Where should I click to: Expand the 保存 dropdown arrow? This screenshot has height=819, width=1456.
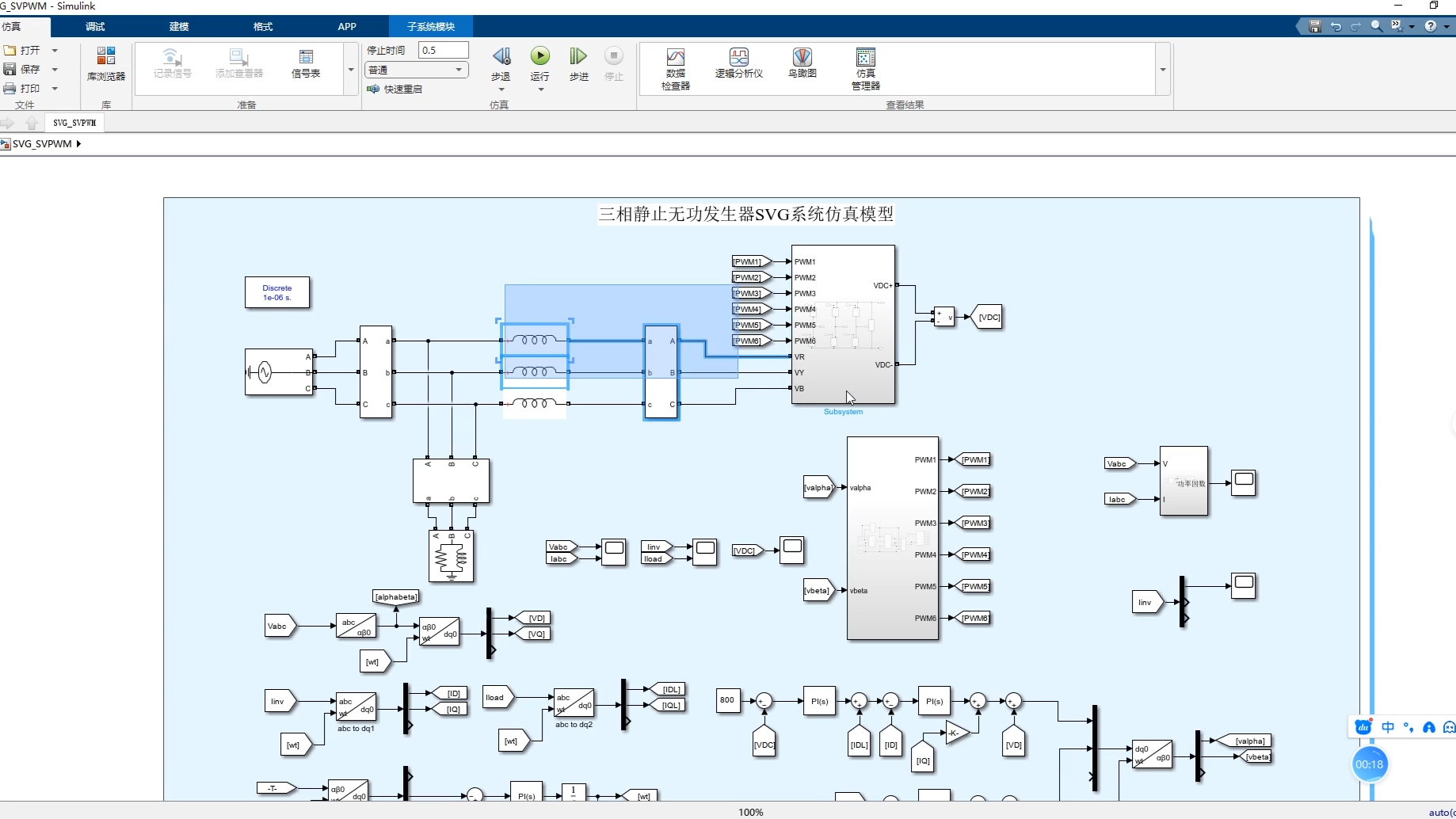click(55, 68)
